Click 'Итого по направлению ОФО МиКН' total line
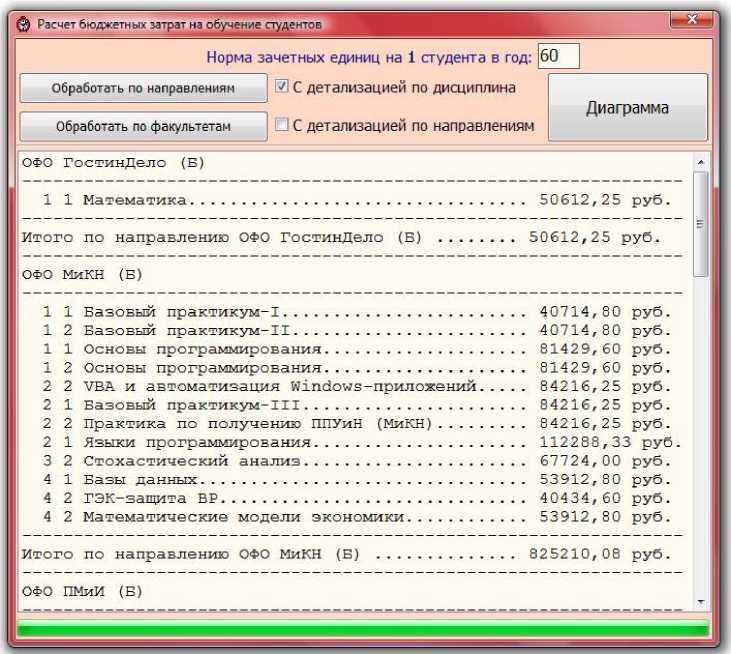The width and height of the screenshot is (731, 654). (x=346, y=554)
